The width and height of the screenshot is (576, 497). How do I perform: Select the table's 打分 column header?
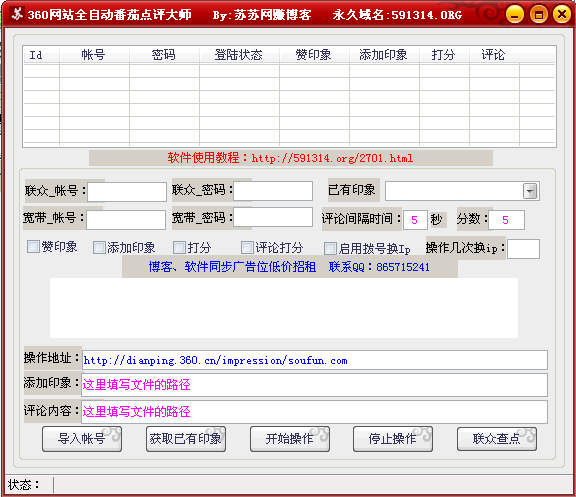444,55
